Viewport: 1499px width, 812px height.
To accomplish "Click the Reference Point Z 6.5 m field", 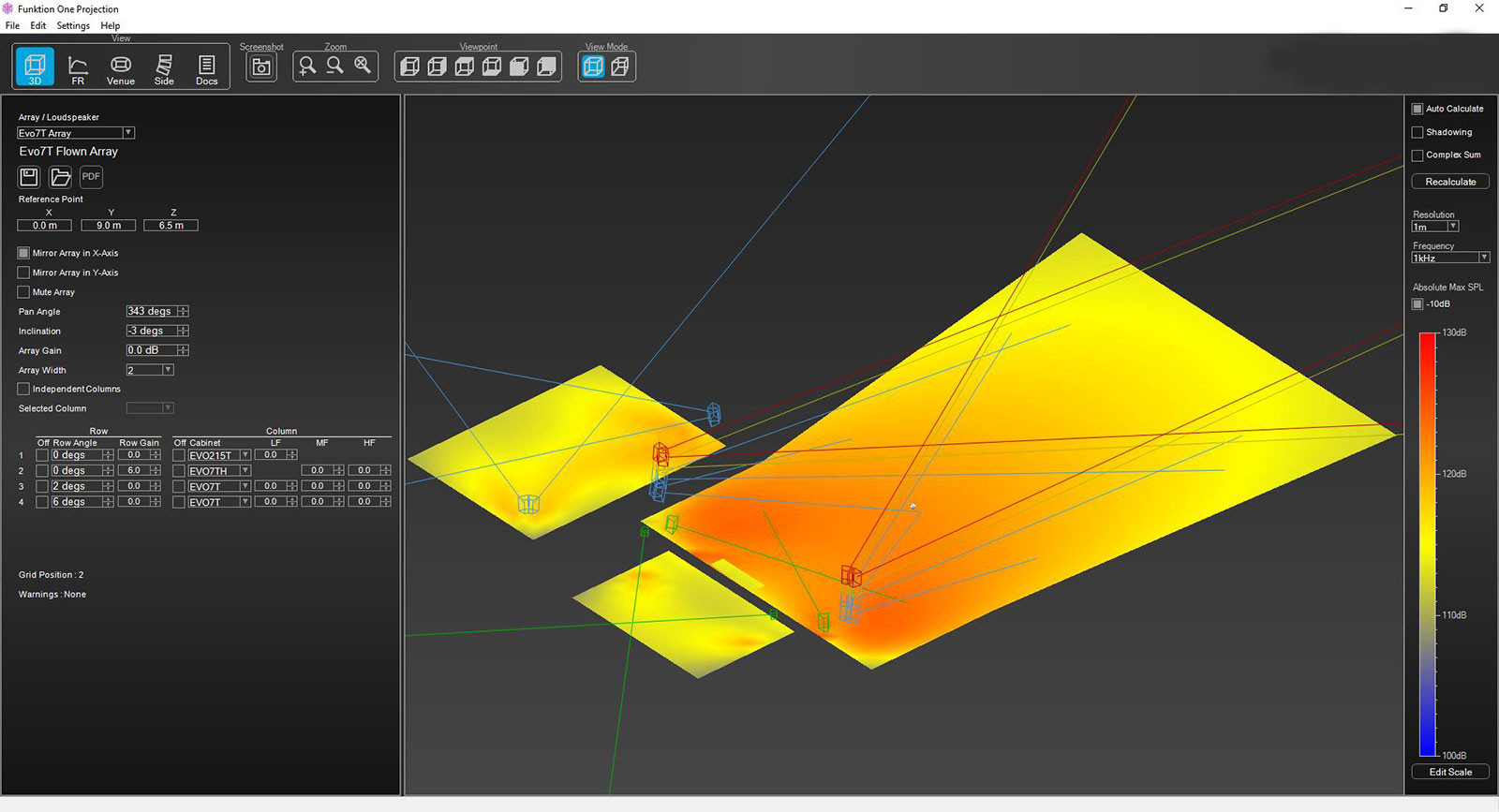I will click(x=171, y=226).
